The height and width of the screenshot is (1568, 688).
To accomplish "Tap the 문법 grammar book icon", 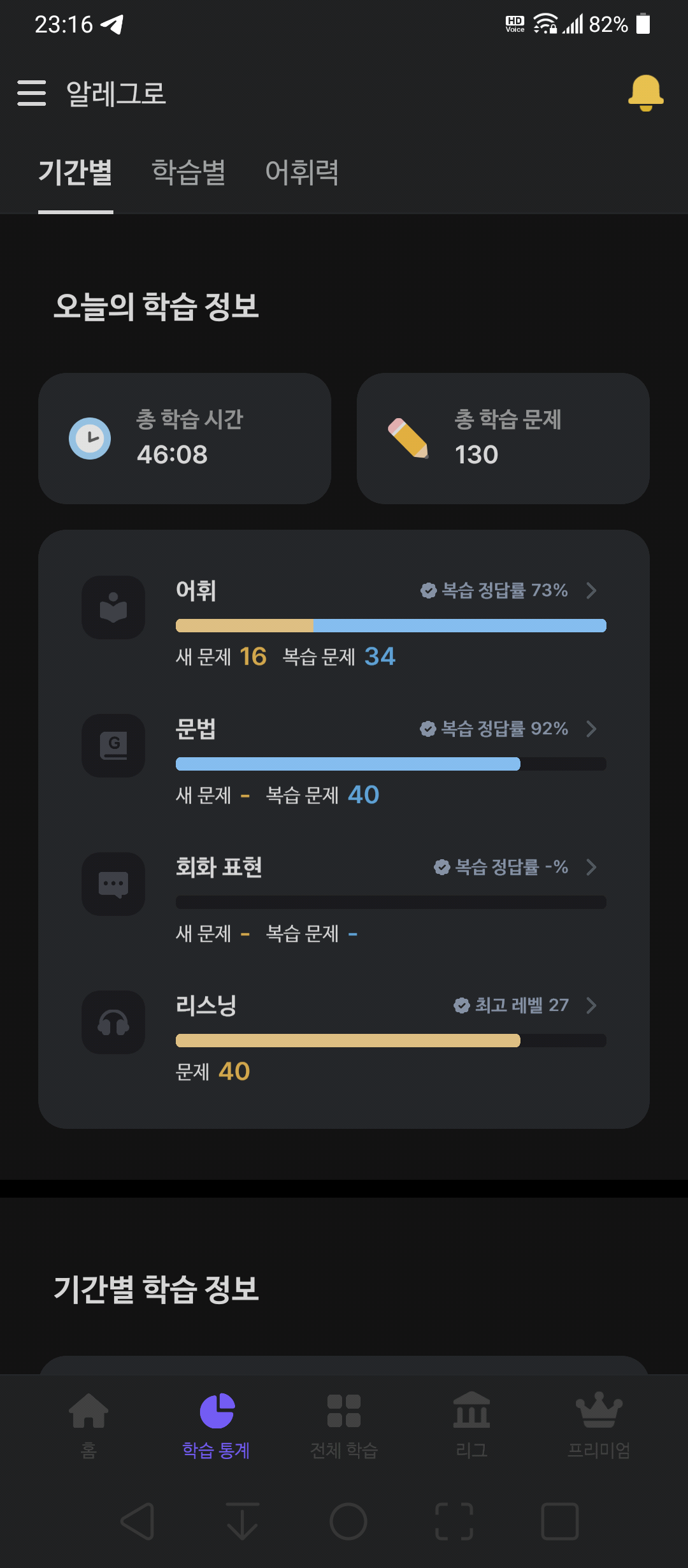I will pyautogui.click(x=113, y=746).
